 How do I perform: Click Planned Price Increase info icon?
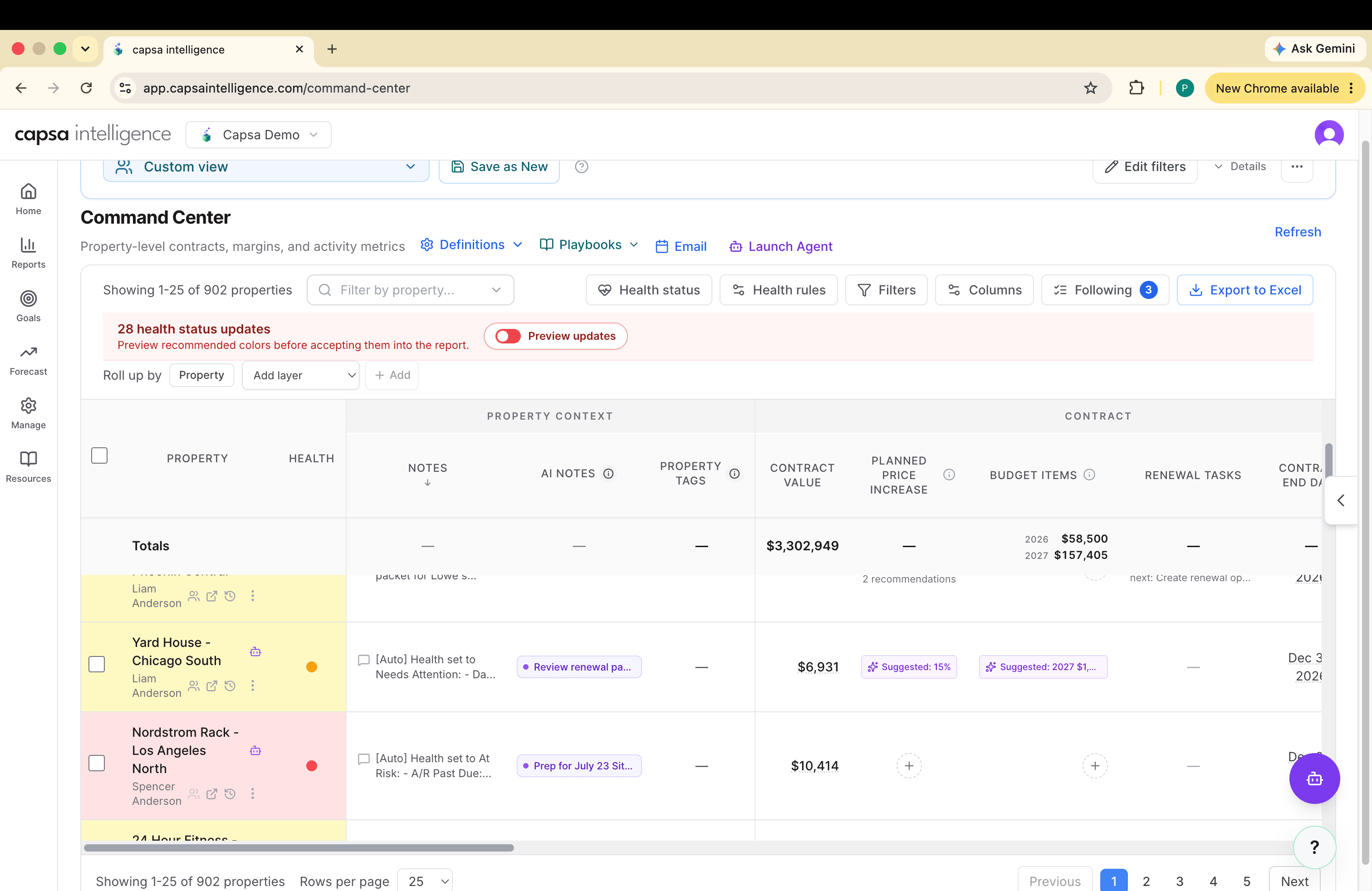click(x=949, y=475)
